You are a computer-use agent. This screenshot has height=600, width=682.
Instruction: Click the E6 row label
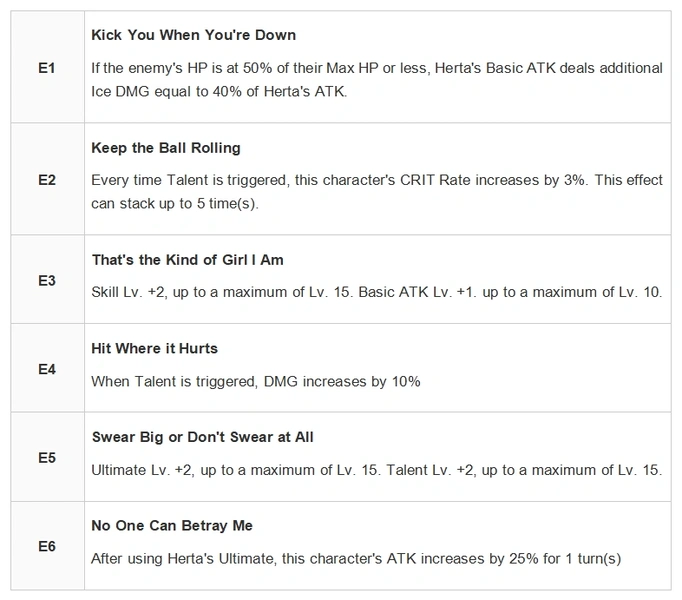coord(47,546)
